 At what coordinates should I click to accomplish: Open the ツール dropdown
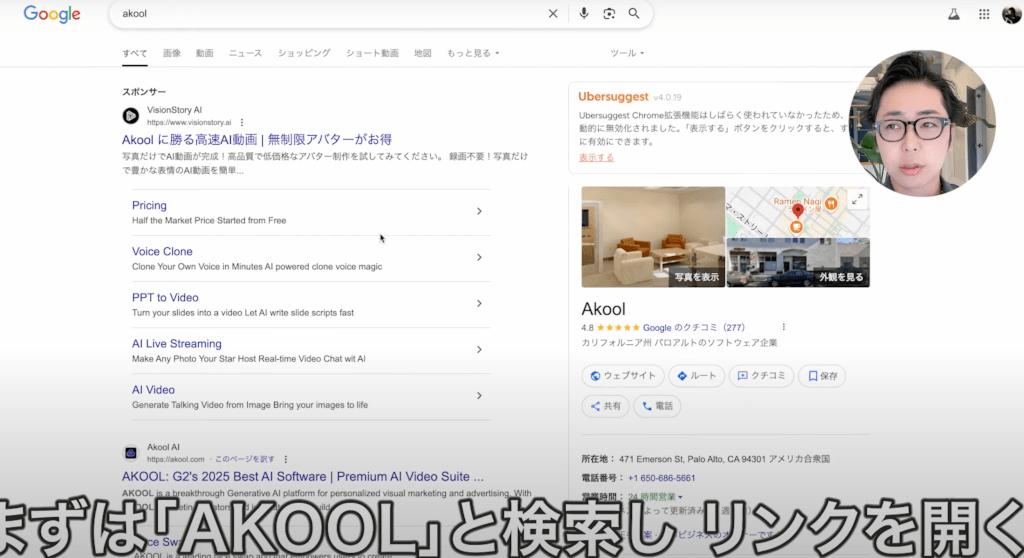(627, 54)
